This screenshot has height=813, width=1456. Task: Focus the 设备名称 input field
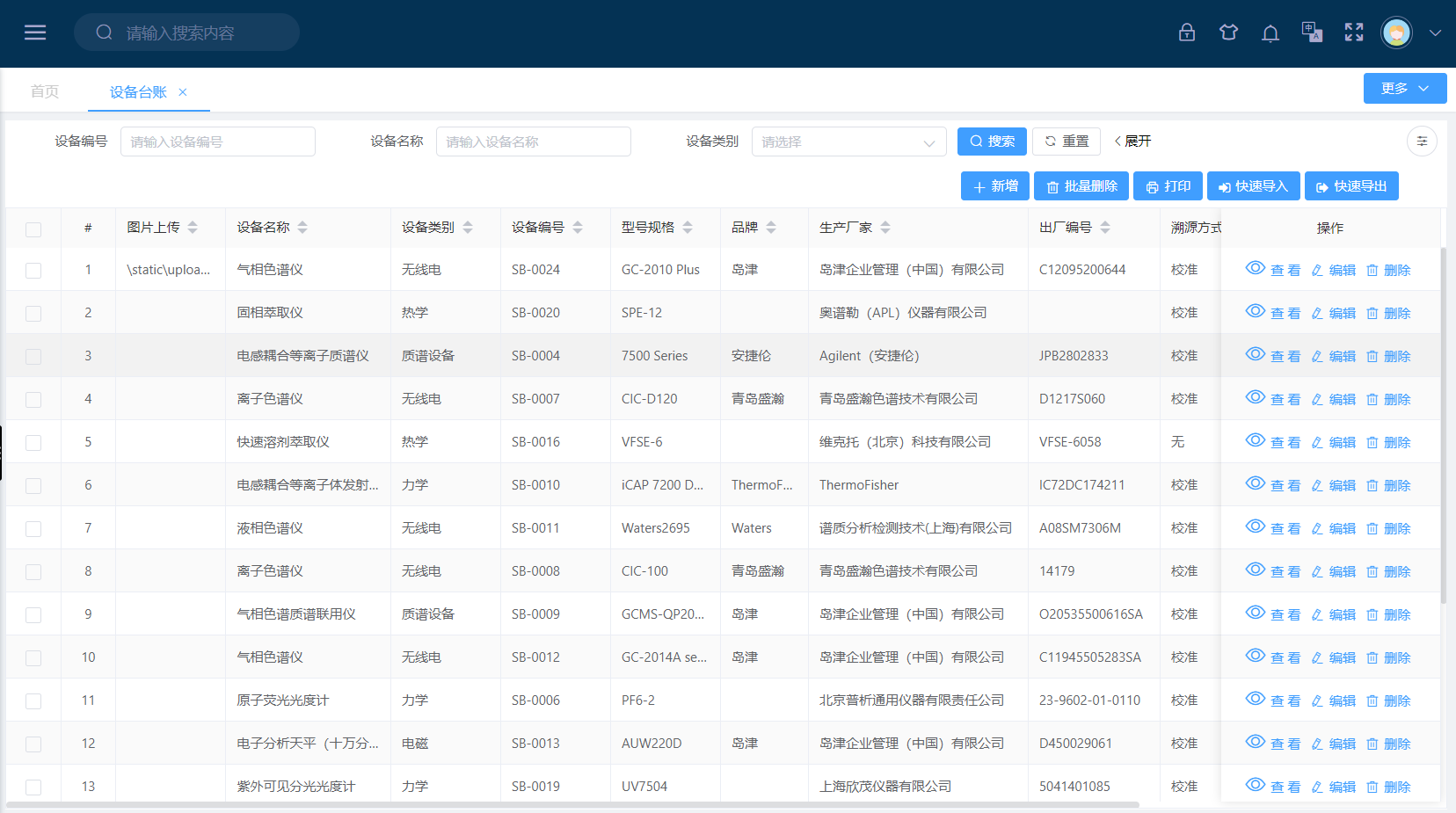534,142
